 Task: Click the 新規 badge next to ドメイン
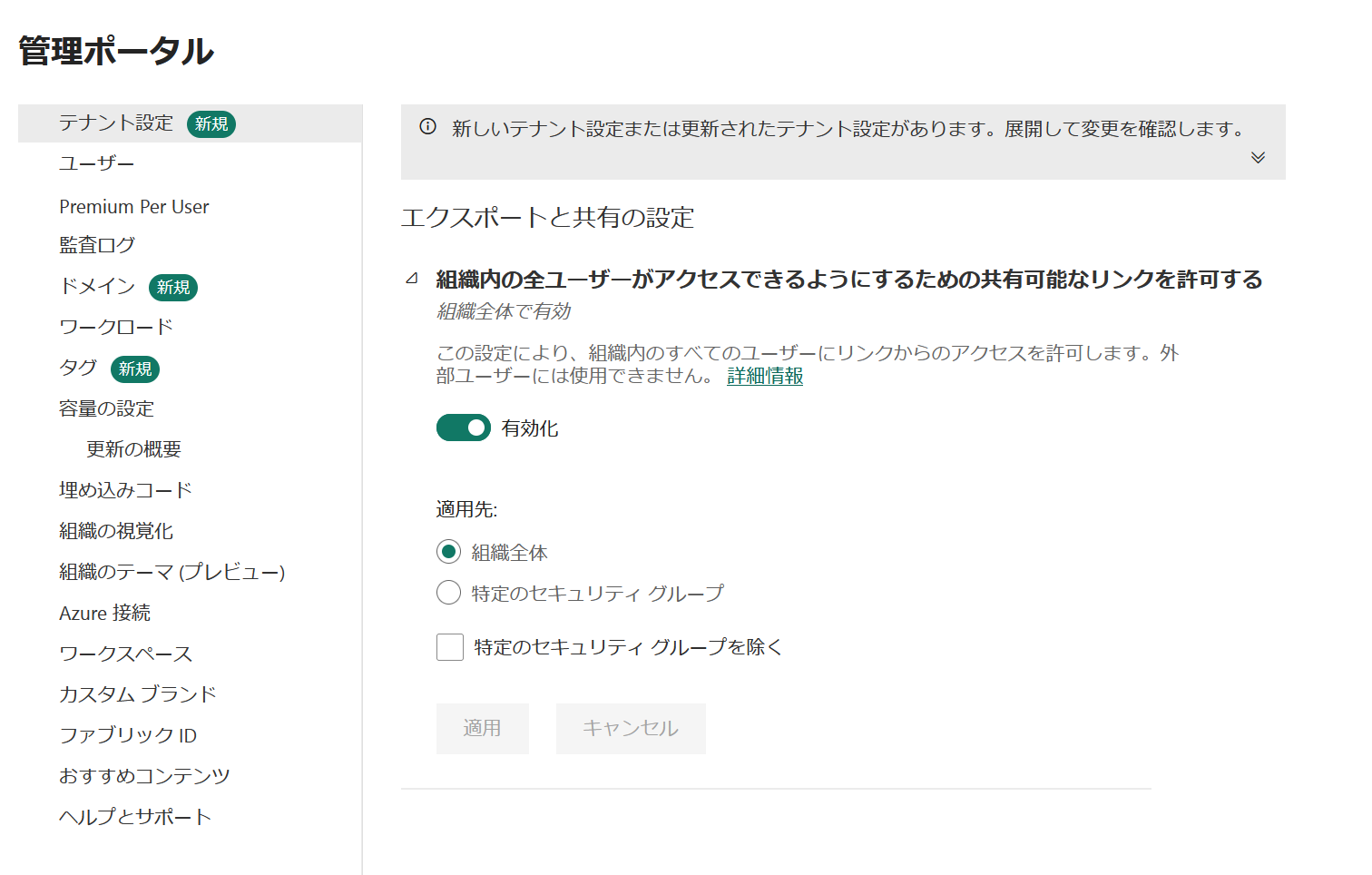172,287
